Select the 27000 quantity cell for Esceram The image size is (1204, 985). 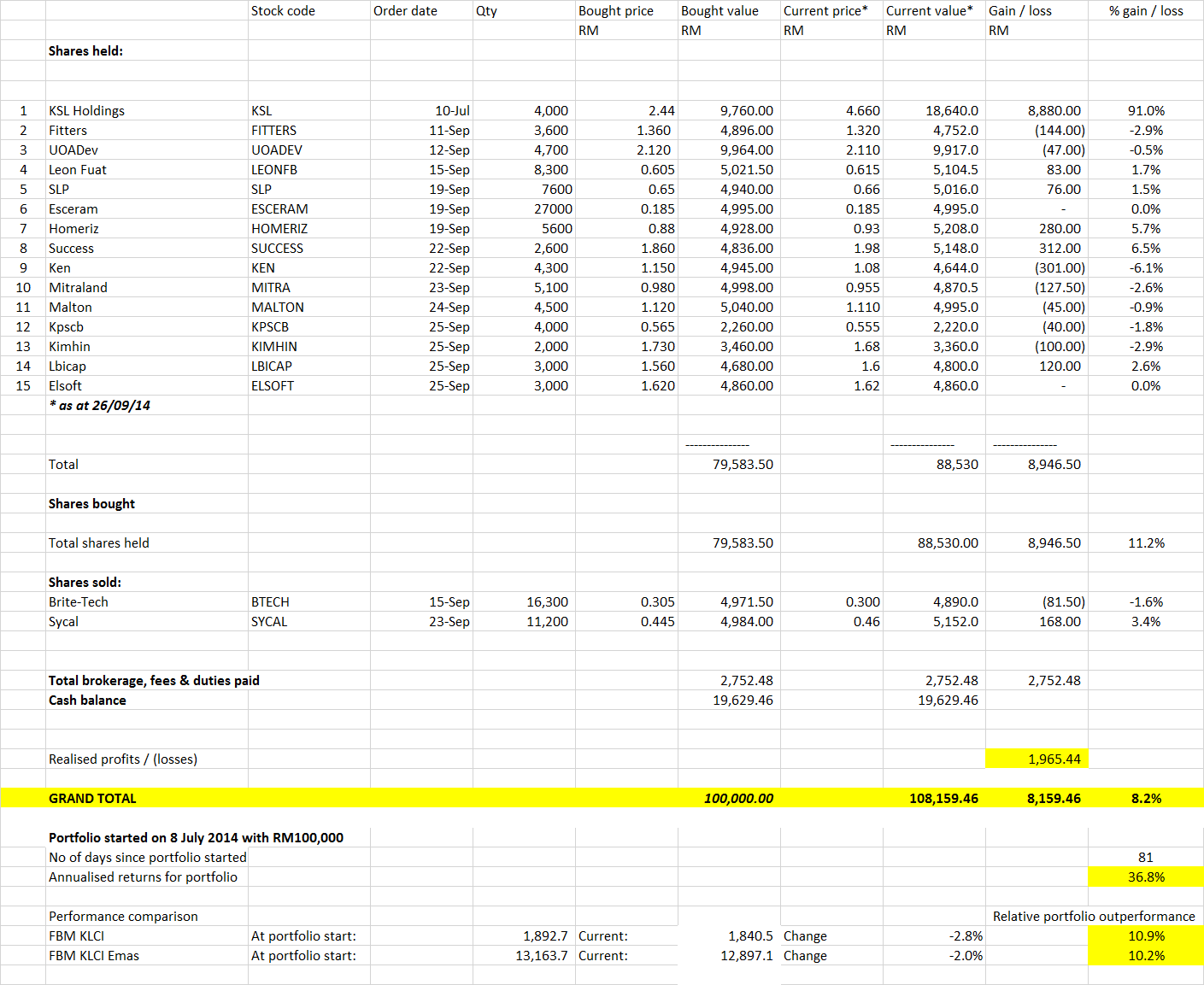[x=524, y=208]
